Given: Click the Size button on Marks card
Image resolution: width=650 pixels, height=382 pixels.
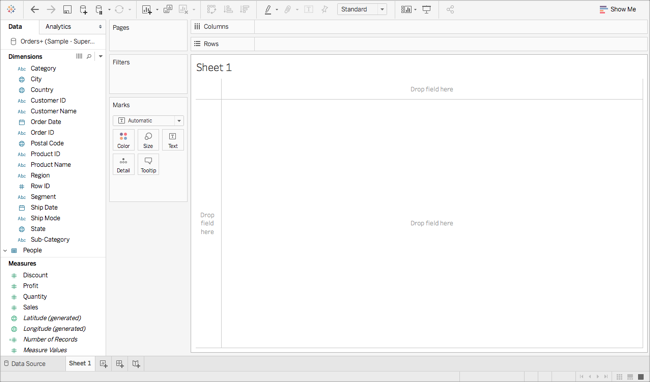Looking at the screenshot, I should [x=148, y=140].
